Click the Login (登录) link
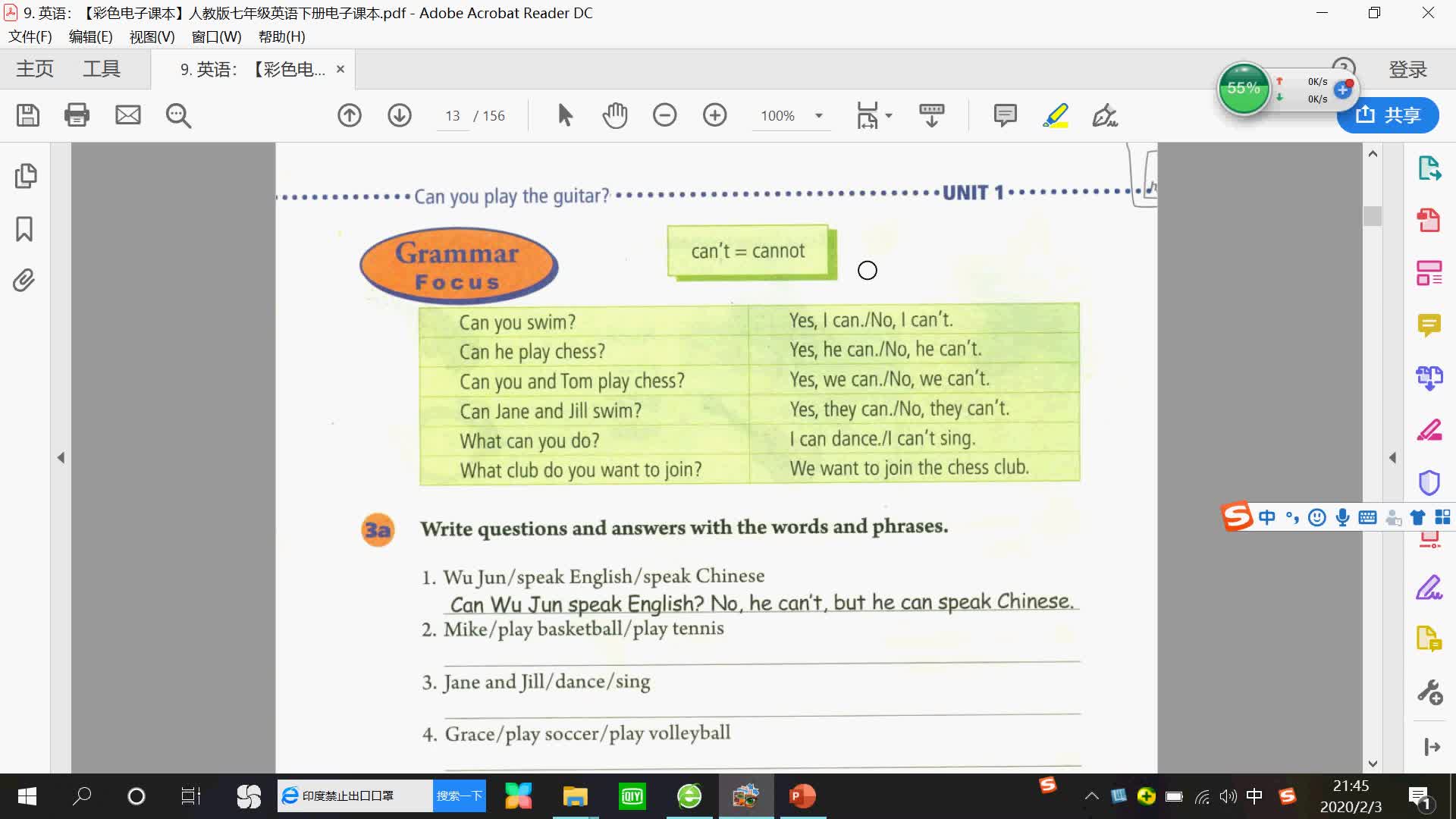 [x=1408, y=69]
